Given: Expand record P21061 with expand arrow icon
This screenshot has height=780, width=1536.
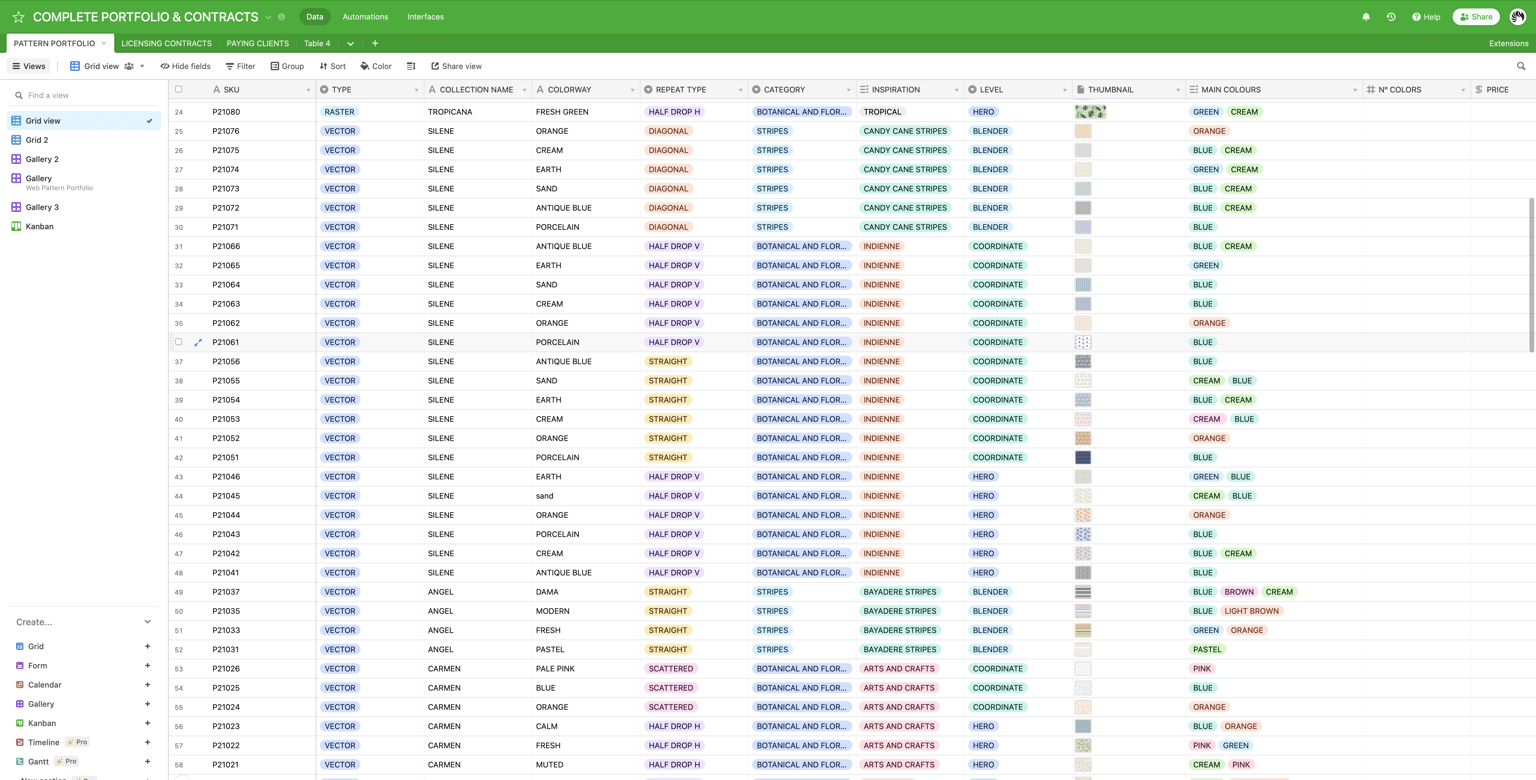Looking at the screenshot, I should (198, 343).
